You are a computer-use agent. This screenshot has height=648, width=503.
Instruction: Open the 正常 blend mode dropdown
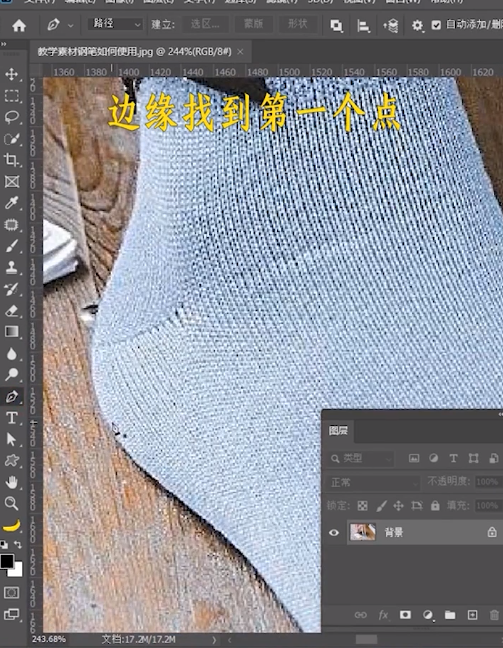(x=374, y=482)
